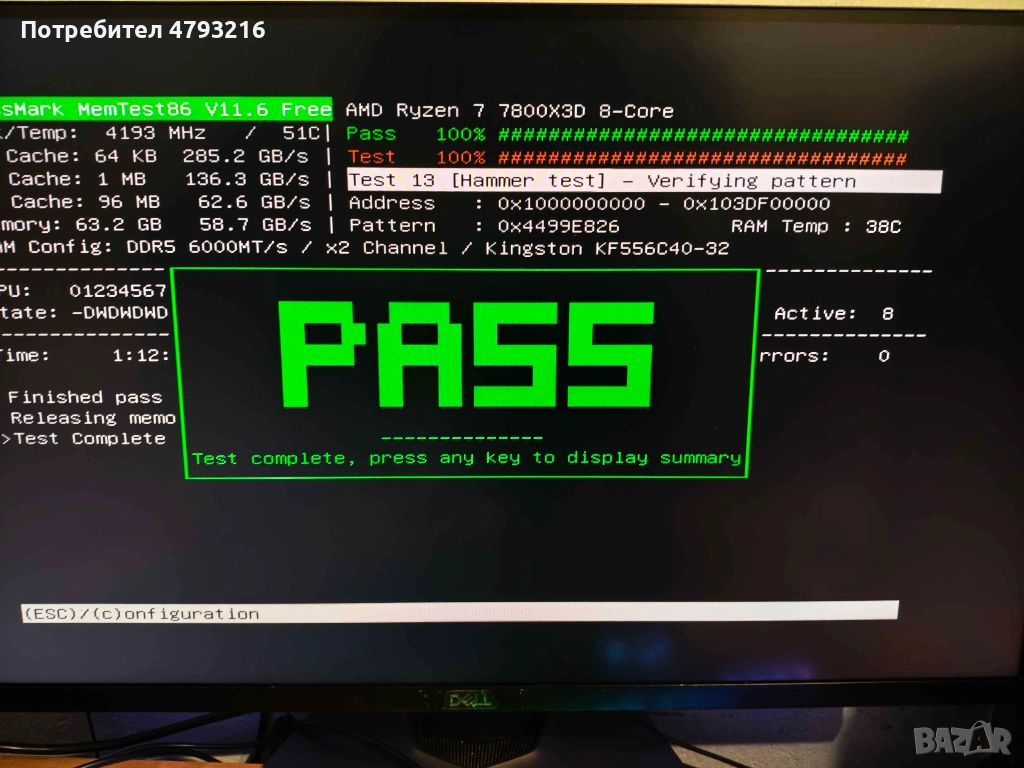
Task: Click the RAM Config DDR5 6000MT/s line
Action: pyautogui.click(x=365, y=248)
